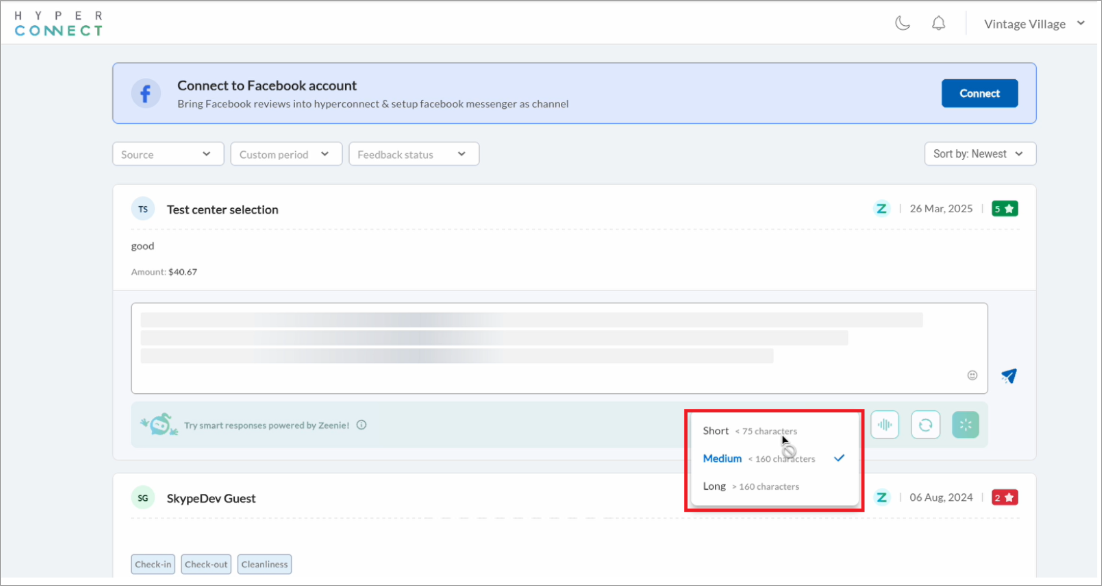Click the SG avatar of SkypeDev Guest

[x=143, y=497]
